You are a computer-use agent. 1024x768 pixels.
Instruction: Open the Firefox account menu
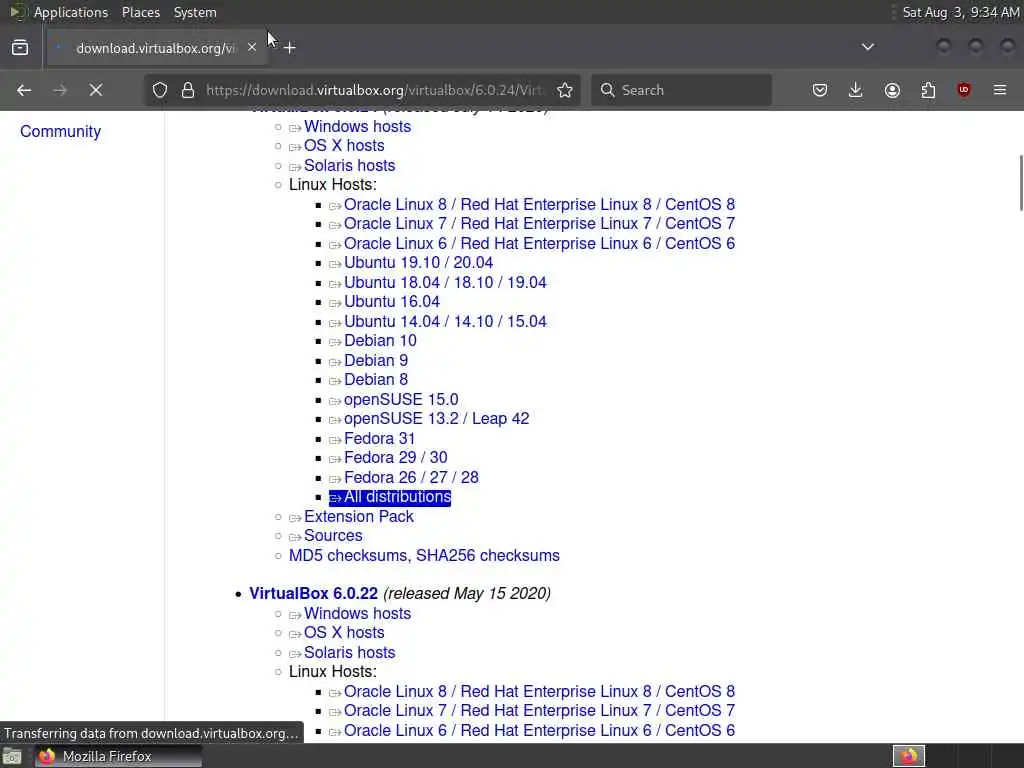click(x=892, y=90)
